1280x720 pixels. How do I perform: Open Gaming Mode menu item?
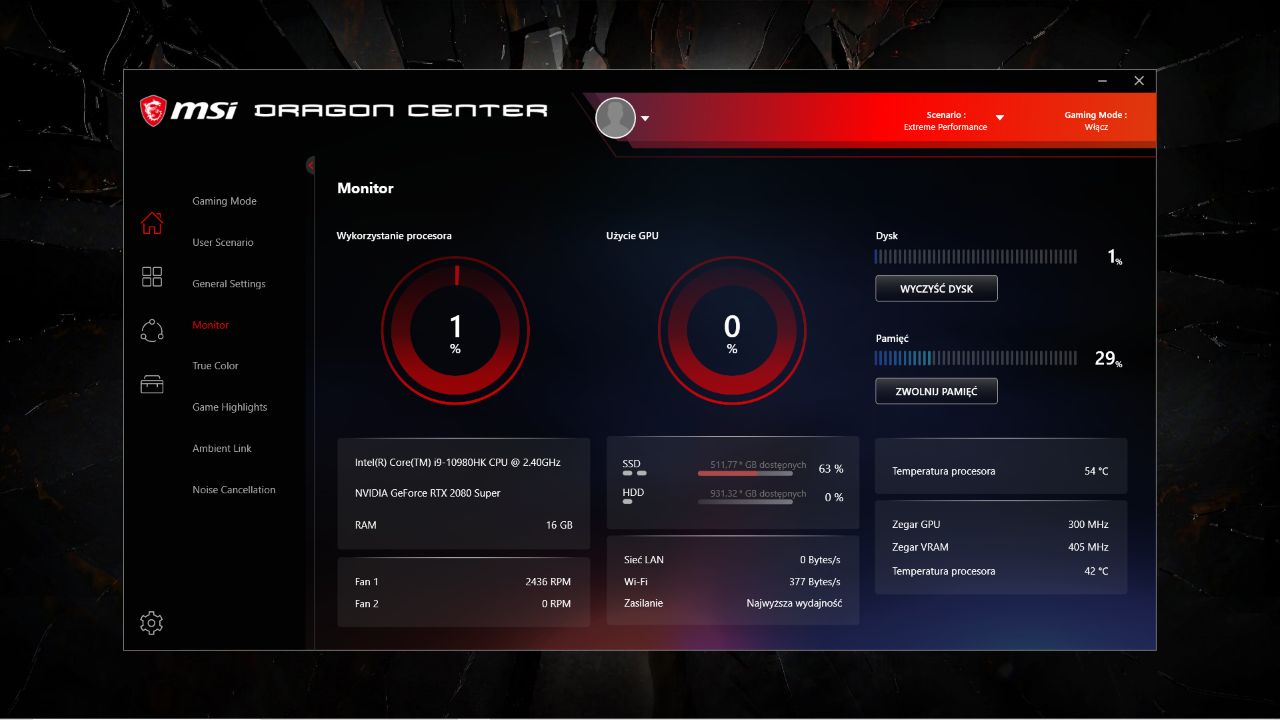[x=224, y=201]
